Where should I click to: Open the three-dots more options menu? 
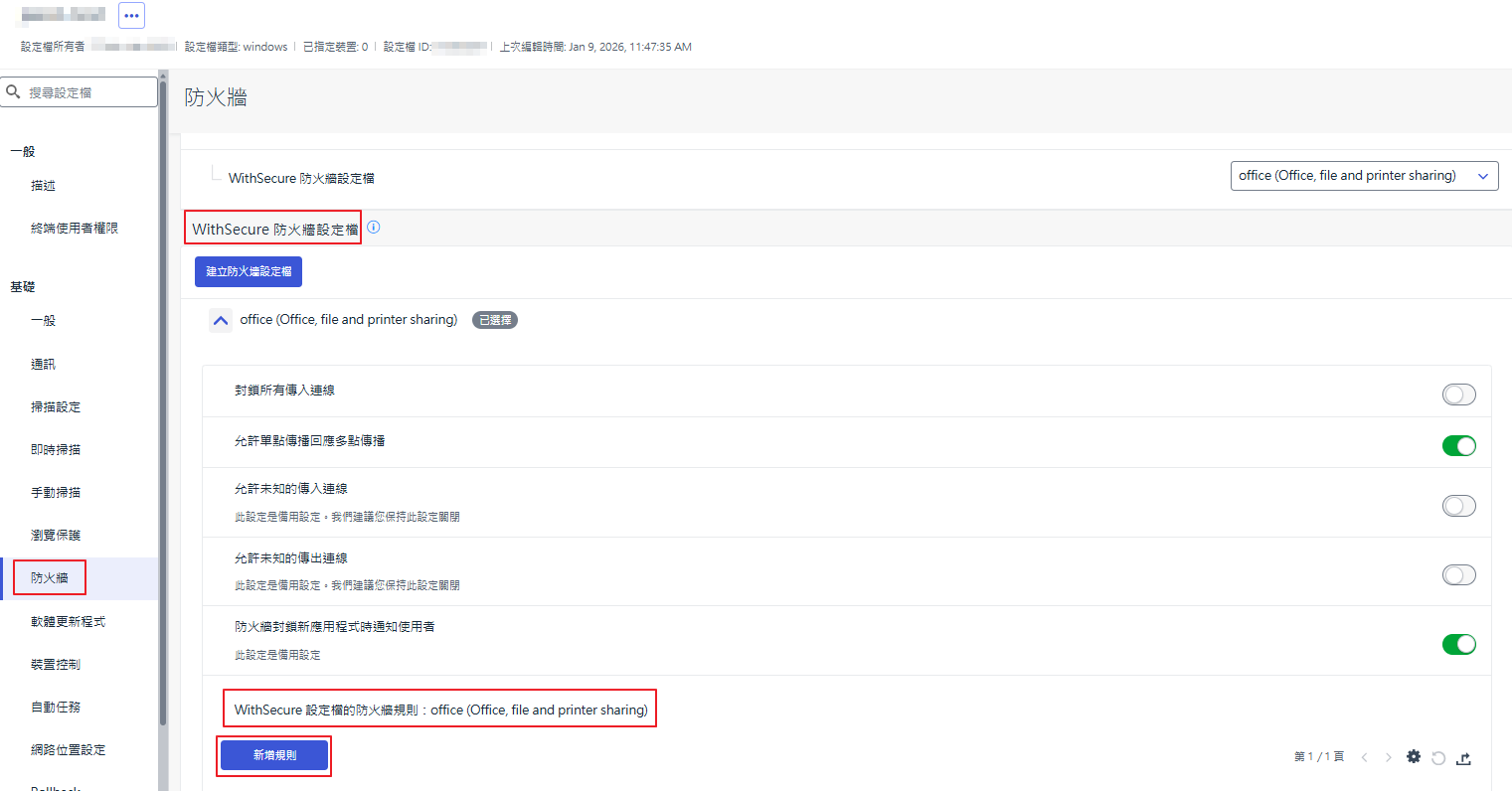(x=131, y=15)
